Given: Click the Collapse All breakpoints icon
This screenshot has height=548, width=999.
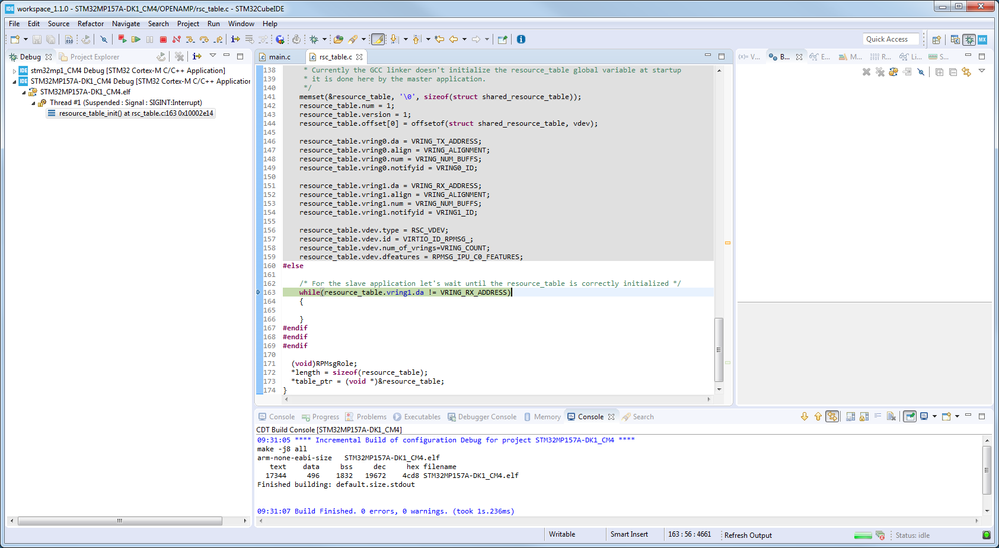Looking at the screenshot, I should click(953, 72).
